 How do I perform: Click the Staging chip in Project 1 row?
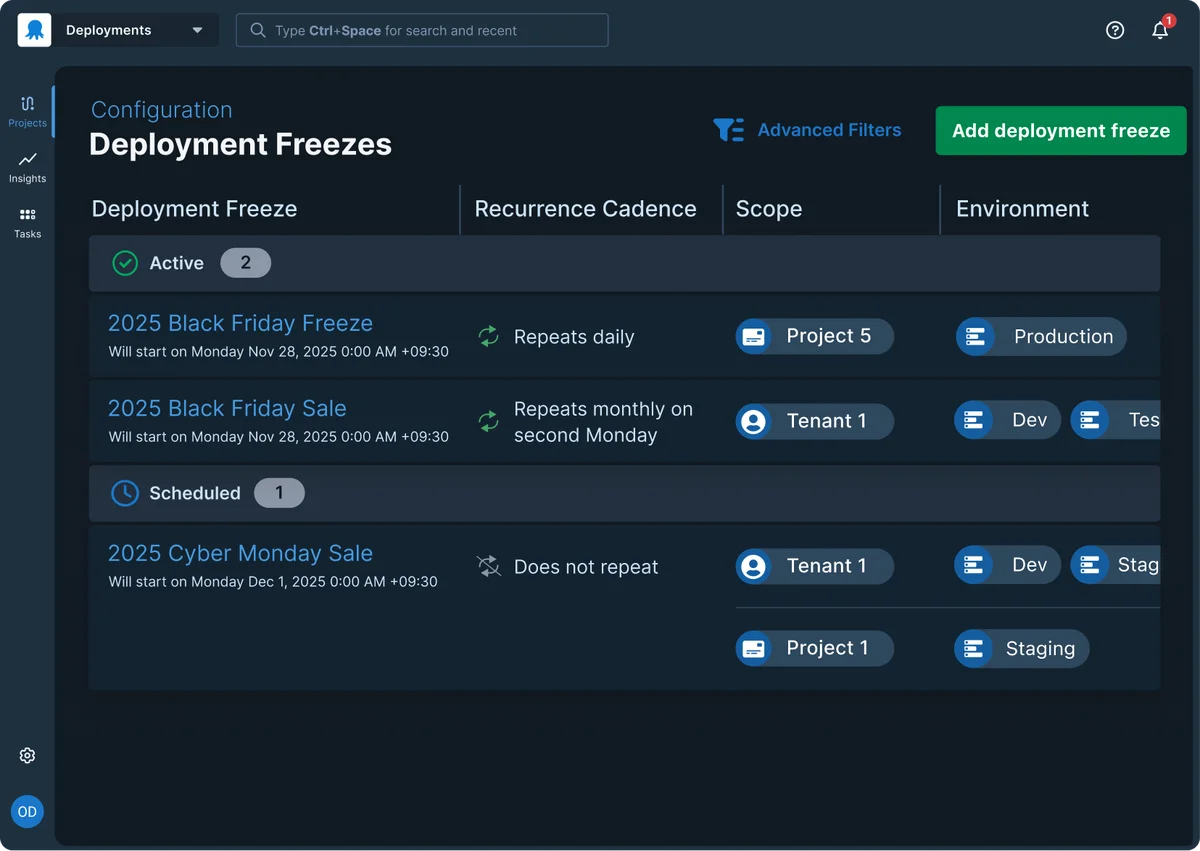1022,648
